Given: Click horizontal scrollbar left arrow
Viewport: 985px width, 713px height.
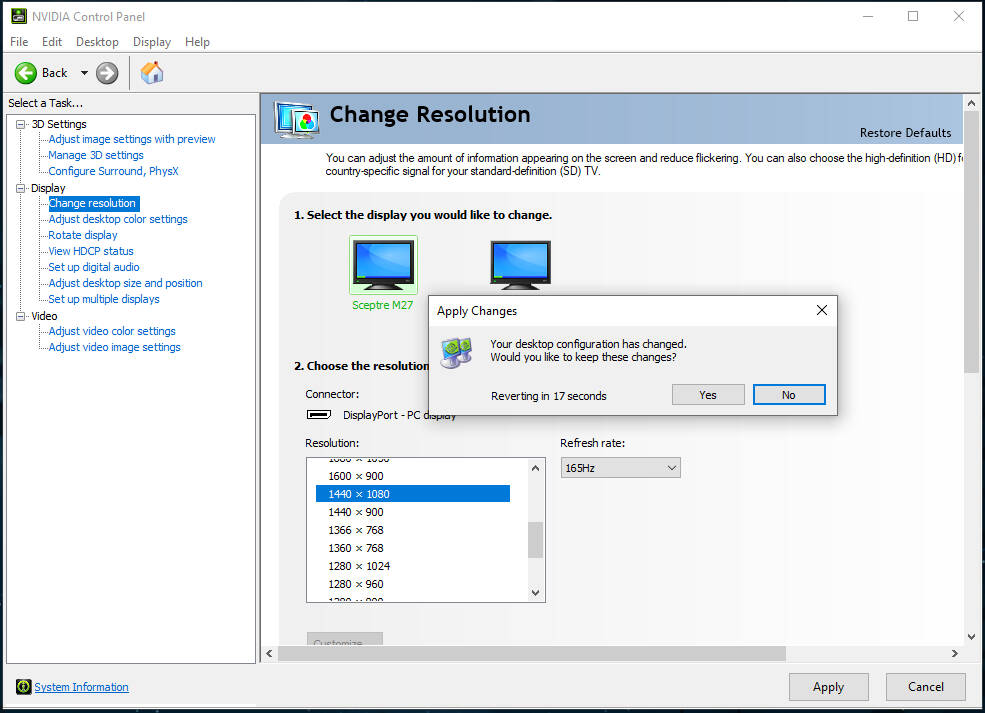Looking at the screenshot, I should (x=269, y=653).
